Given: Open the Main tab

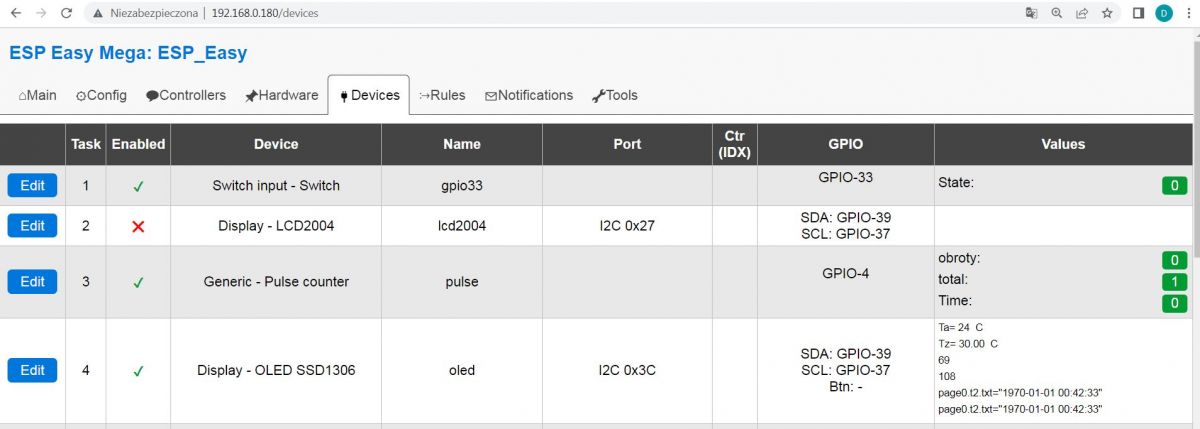Looking at the screenshot, I should pos(38,96).
